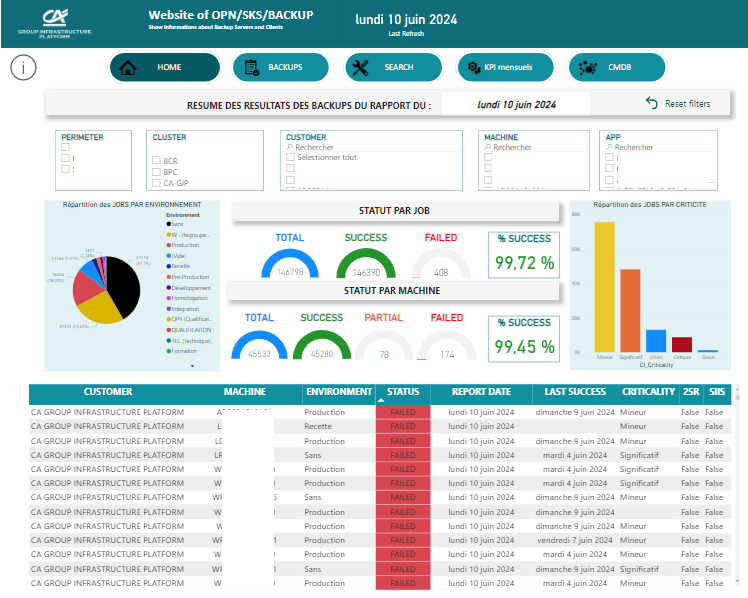Sort by REPORT DATE column header
This screenshot has height=598, width=748.
[x=481, y=392]
